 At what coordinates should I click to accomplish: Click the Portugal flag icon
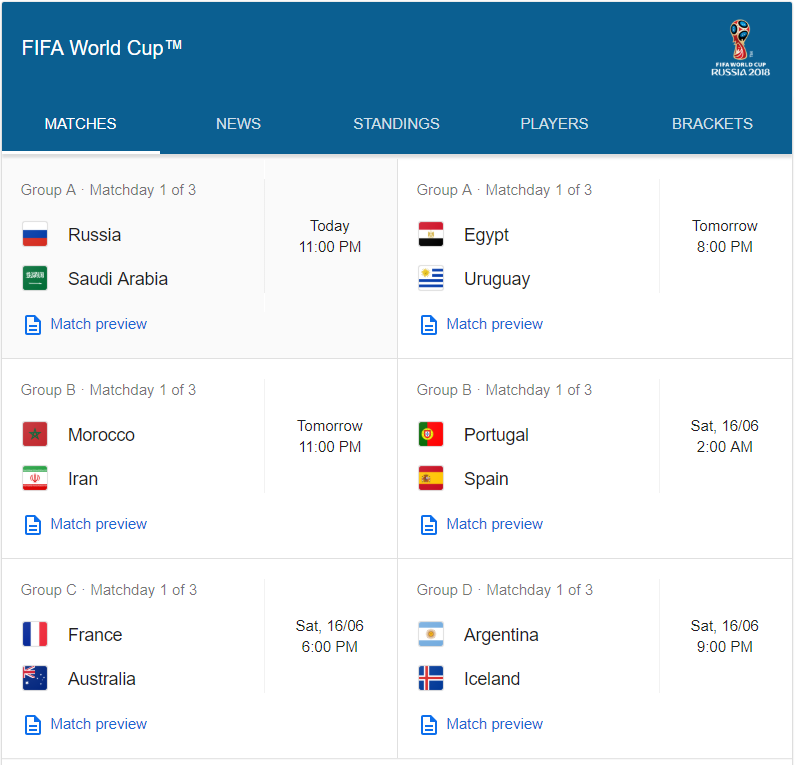pos(431,435)
